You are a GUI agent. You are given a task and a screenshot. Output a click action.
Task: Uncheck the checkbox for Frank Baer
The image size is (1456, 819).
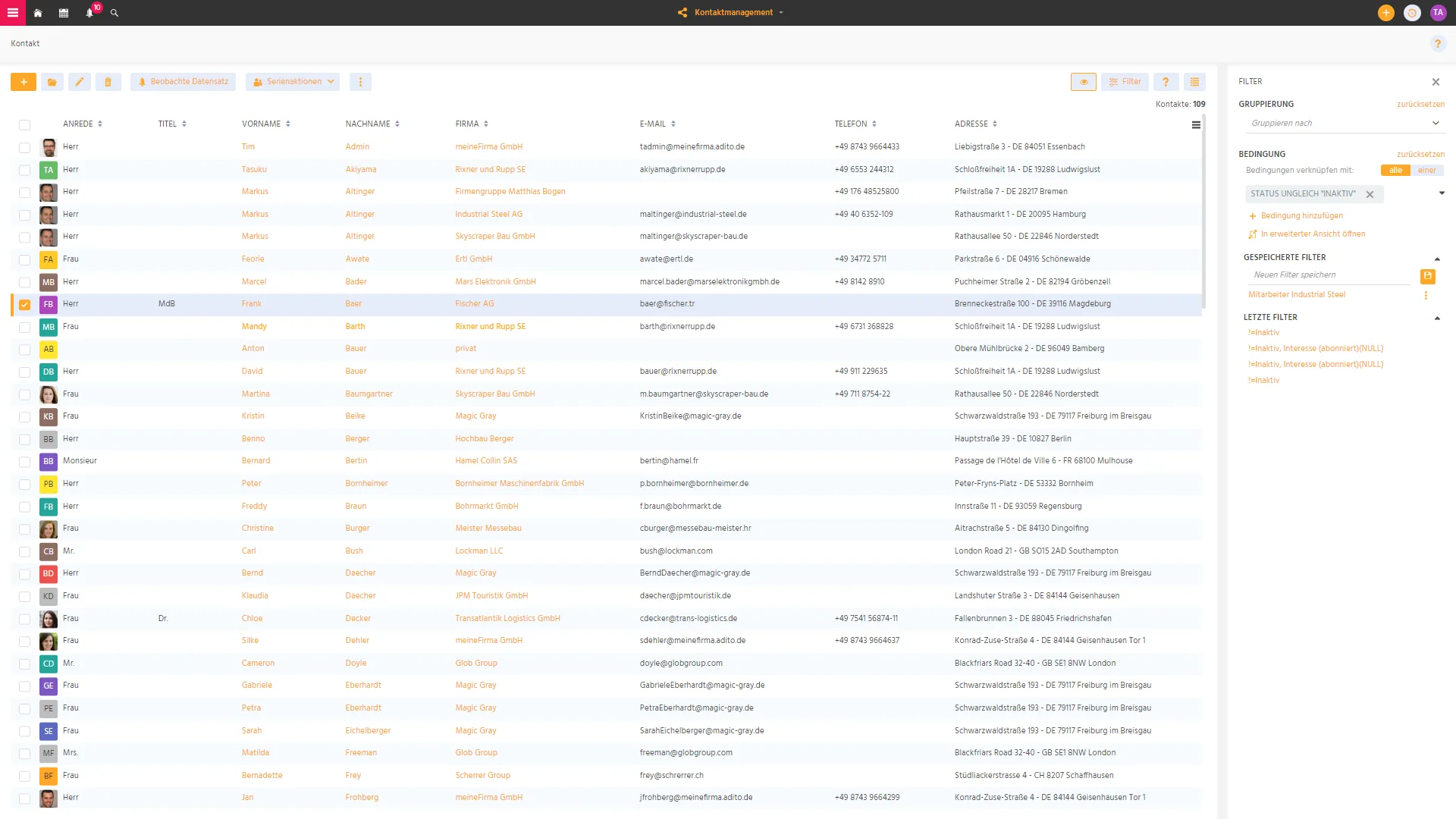point(25,305)
